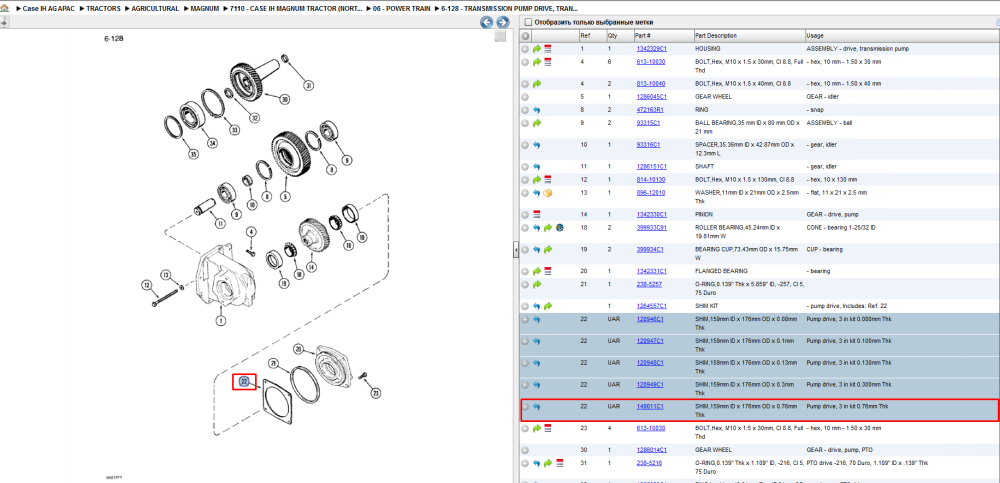Select callout 30 gear in the diagram
This screenshot has height=483, width=1000.
coord(284,99)
